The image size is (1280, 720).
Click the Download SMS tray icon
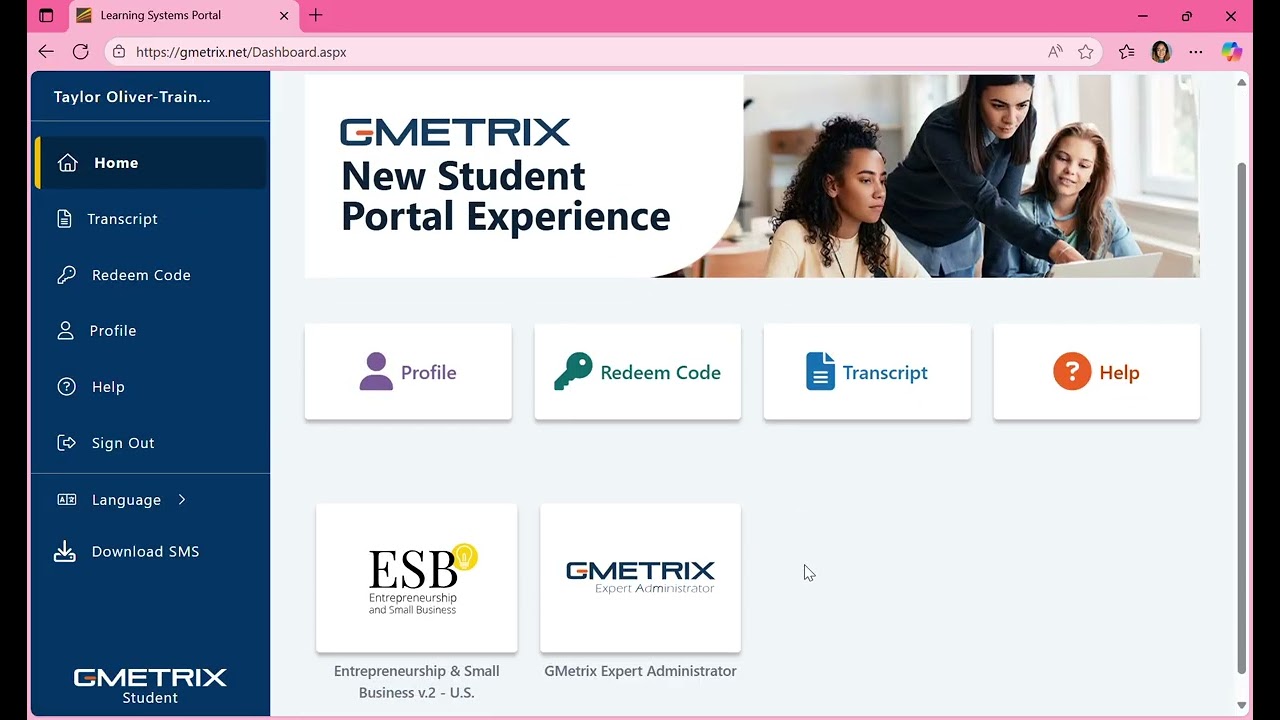pyautogui.click(x=65, y=552)
